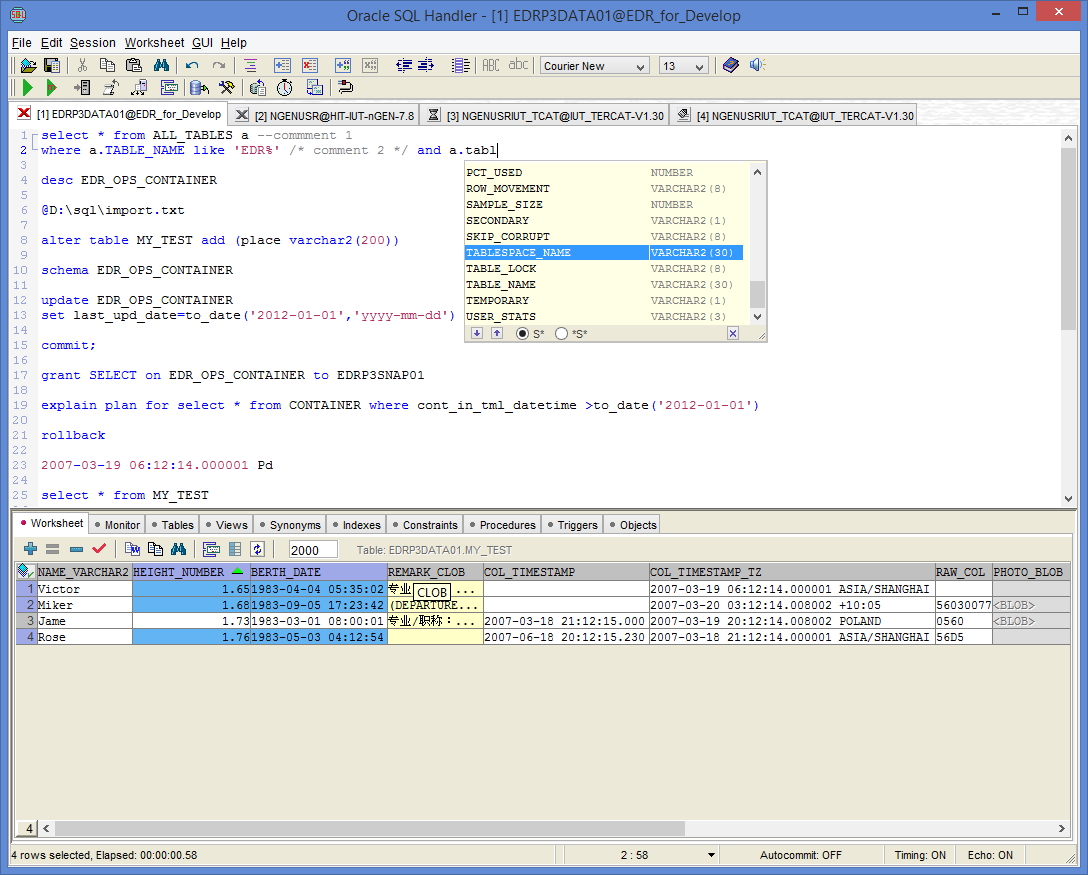
Task: Expand the cursor position 2 : 58 dropdown
Action: click(711, 856)
